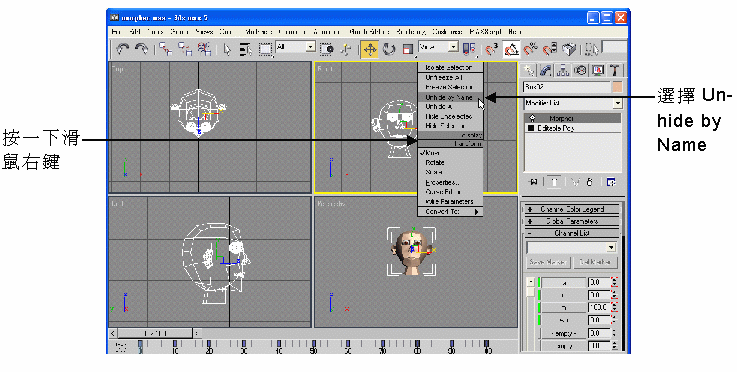
Task: Click the Delete Marker button
Action: click(595, 262)
